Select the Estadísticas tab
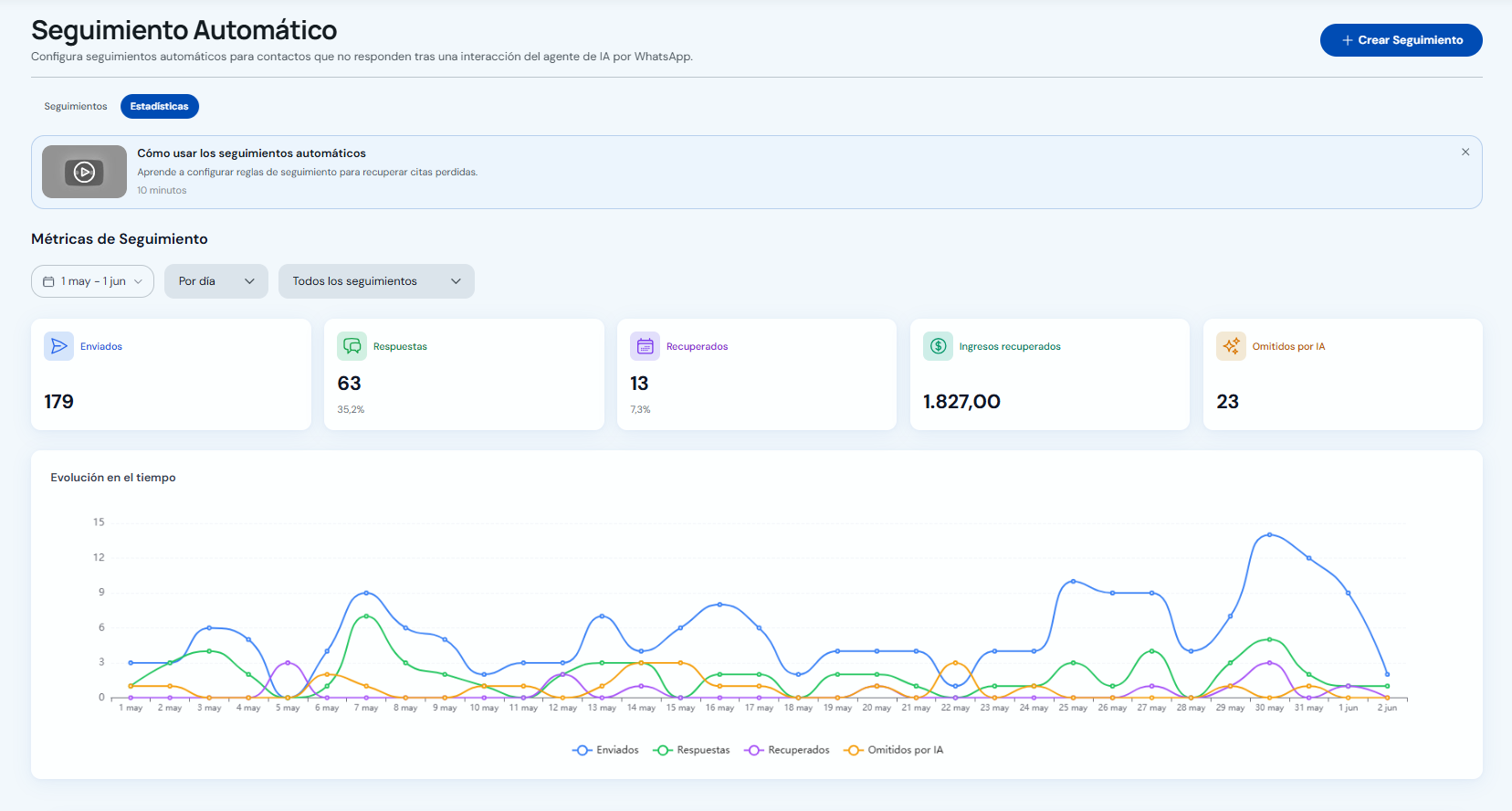Image resolution: width=1512 pixels, height=811 pixels. tap(160, 107)
